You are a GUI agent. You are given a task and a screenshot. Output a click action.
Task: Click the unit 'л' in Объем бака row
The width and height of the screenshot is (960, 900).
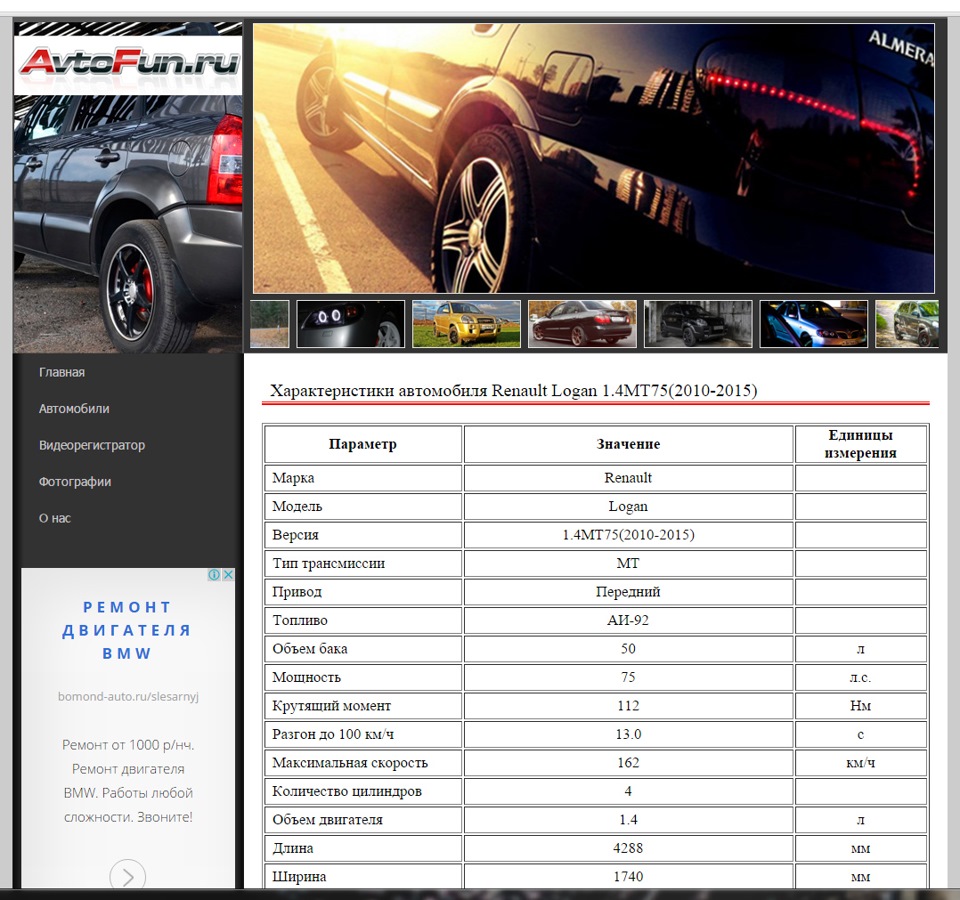tap(860, 649)
